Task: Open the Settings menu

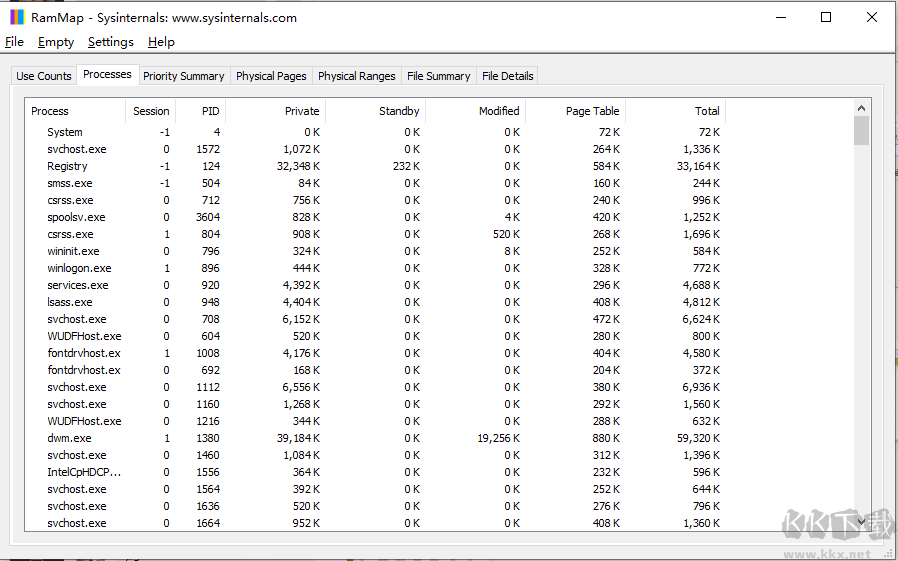Action: point(110,42)
